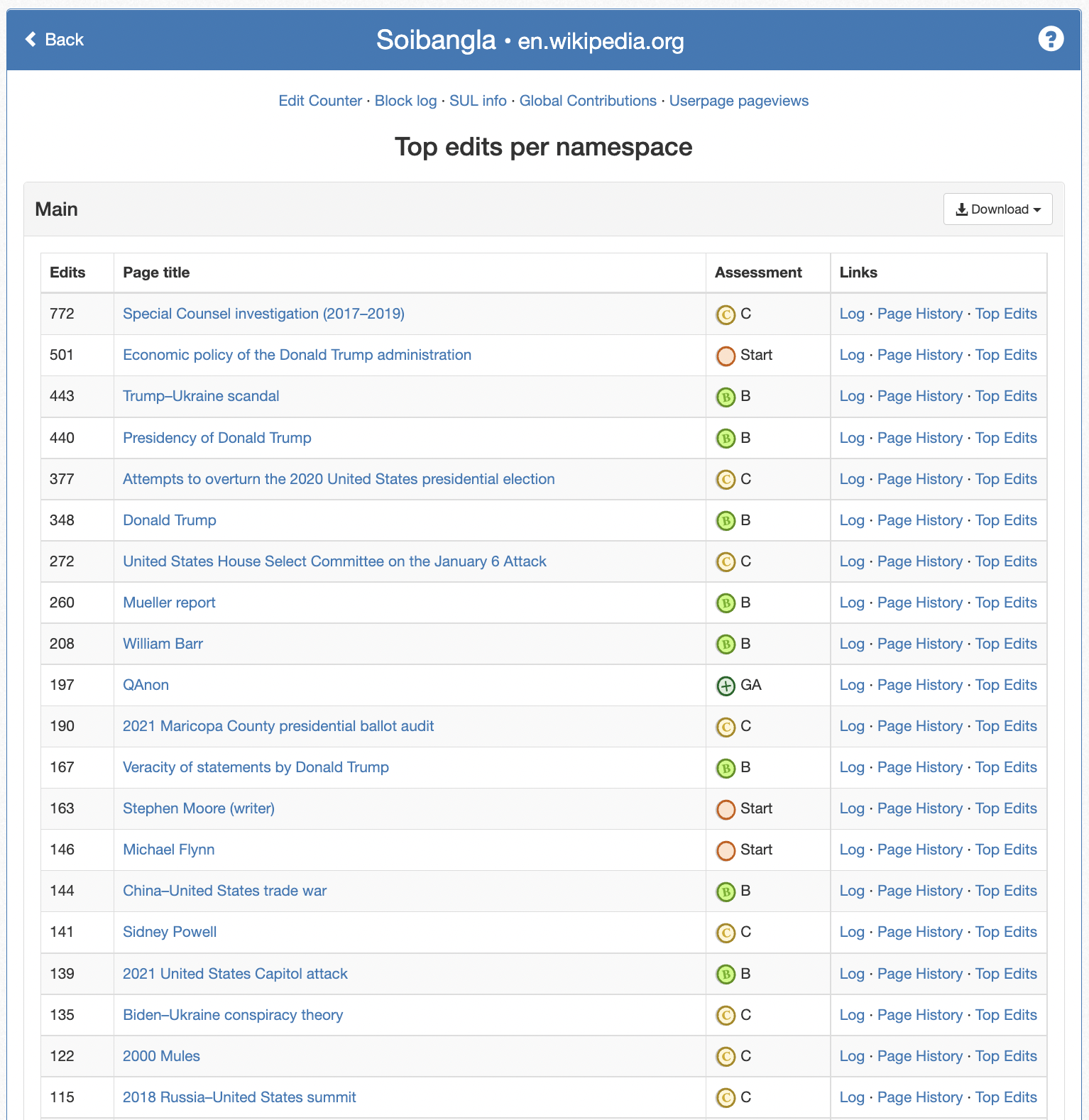This screenshot has height=1120, width=1089.
Task: View Top Edits for William Barr row
Action: 1006,644
